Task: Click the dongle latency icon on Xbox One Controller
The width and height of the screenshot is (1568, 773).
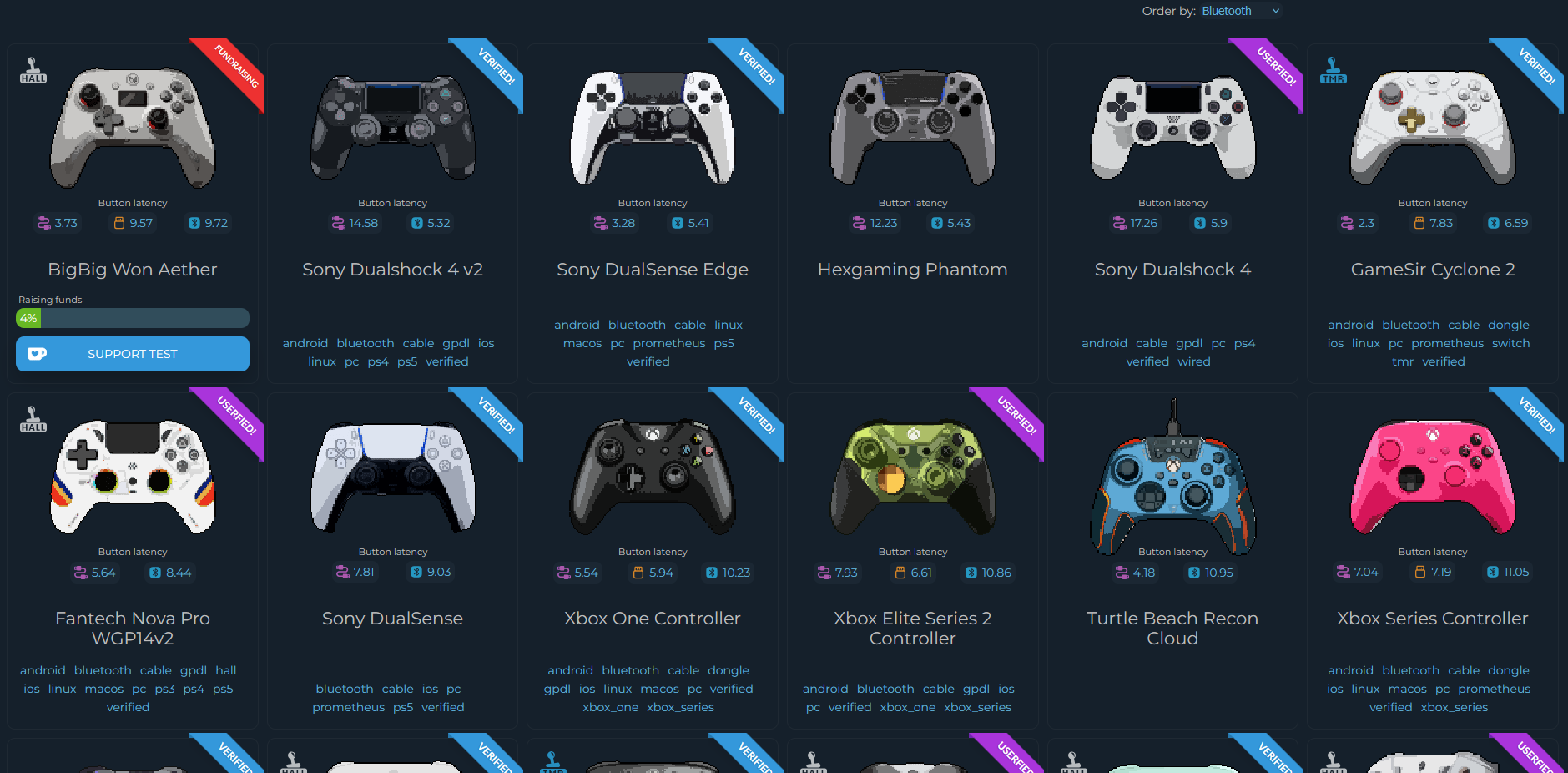Action: coord(638,573)
